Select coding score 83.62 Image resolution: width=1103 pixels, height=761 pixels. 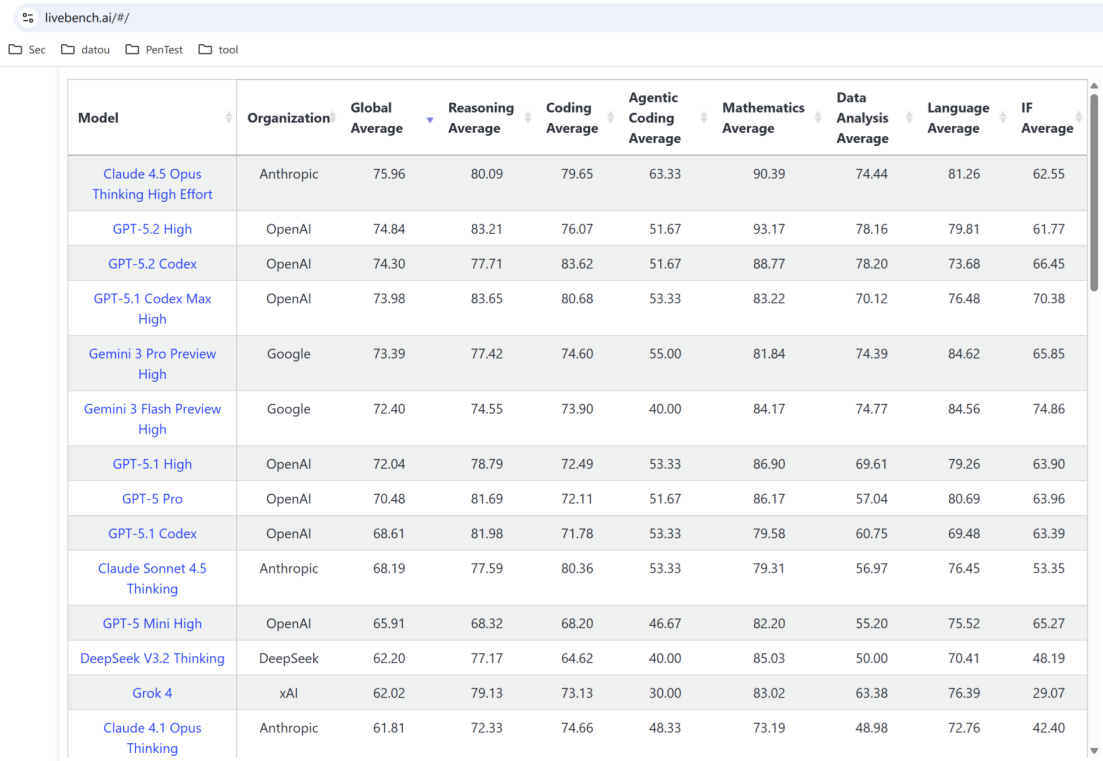pyautogui.click(x=577, y=264)
